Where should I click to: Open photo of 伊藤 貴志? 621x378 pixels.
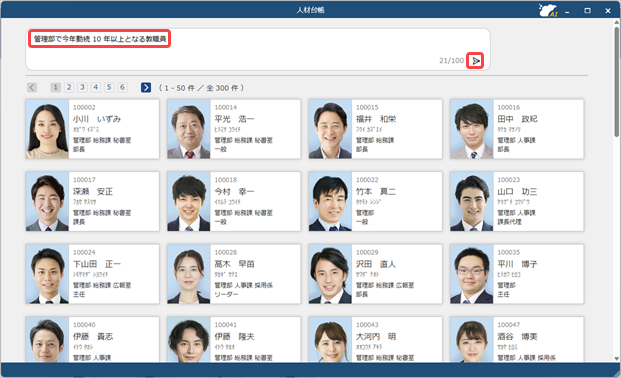[x=47, y=340]
